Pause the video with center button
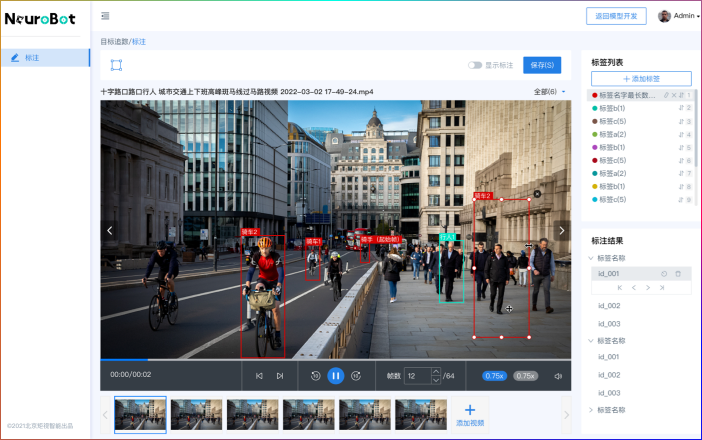 (336, 376)
